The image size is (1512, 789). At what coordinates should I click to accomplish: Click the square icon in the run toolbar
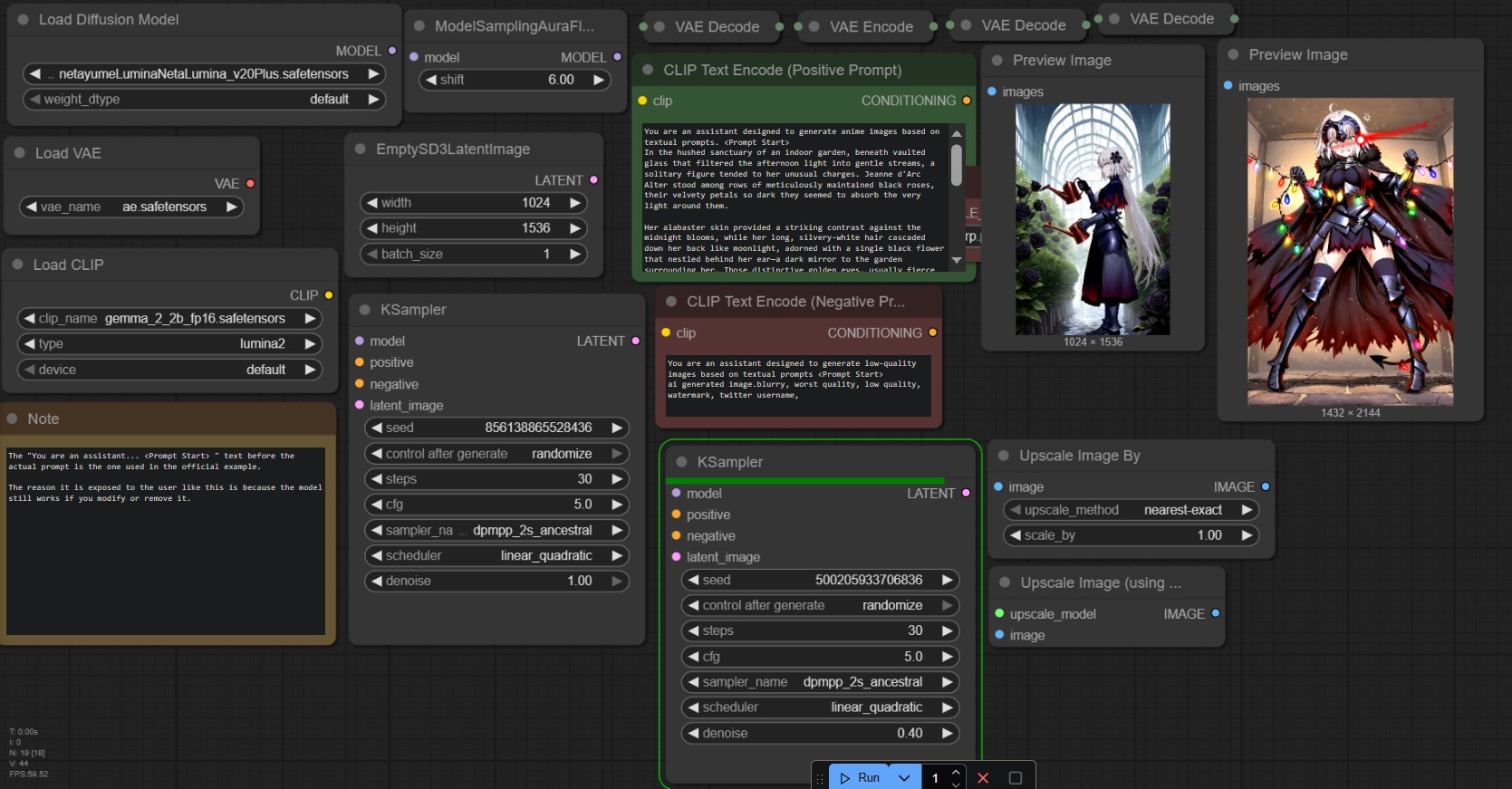pyautogui.click(x=1016, y=777)
